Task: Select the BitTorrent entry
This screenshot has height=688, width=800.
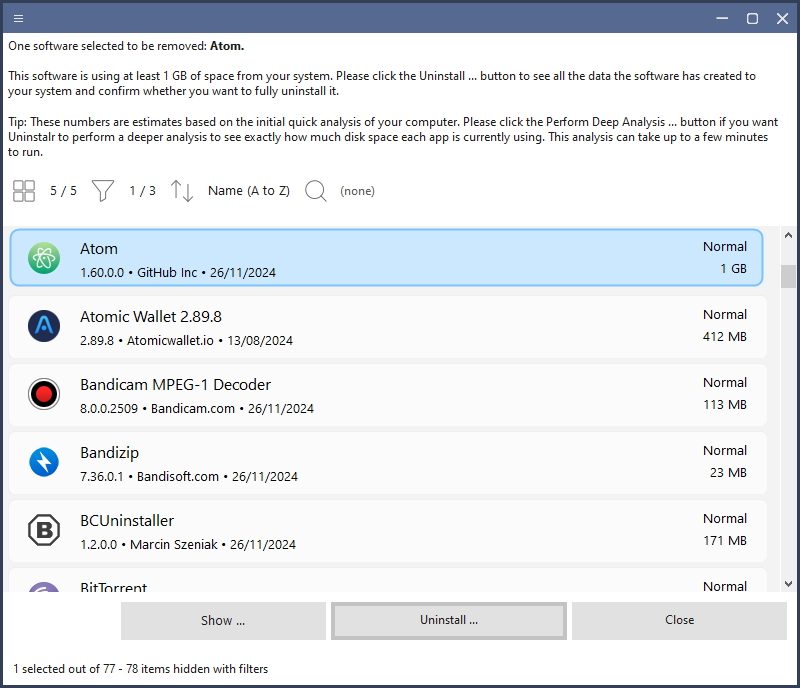Action: (x=388, y=581)
